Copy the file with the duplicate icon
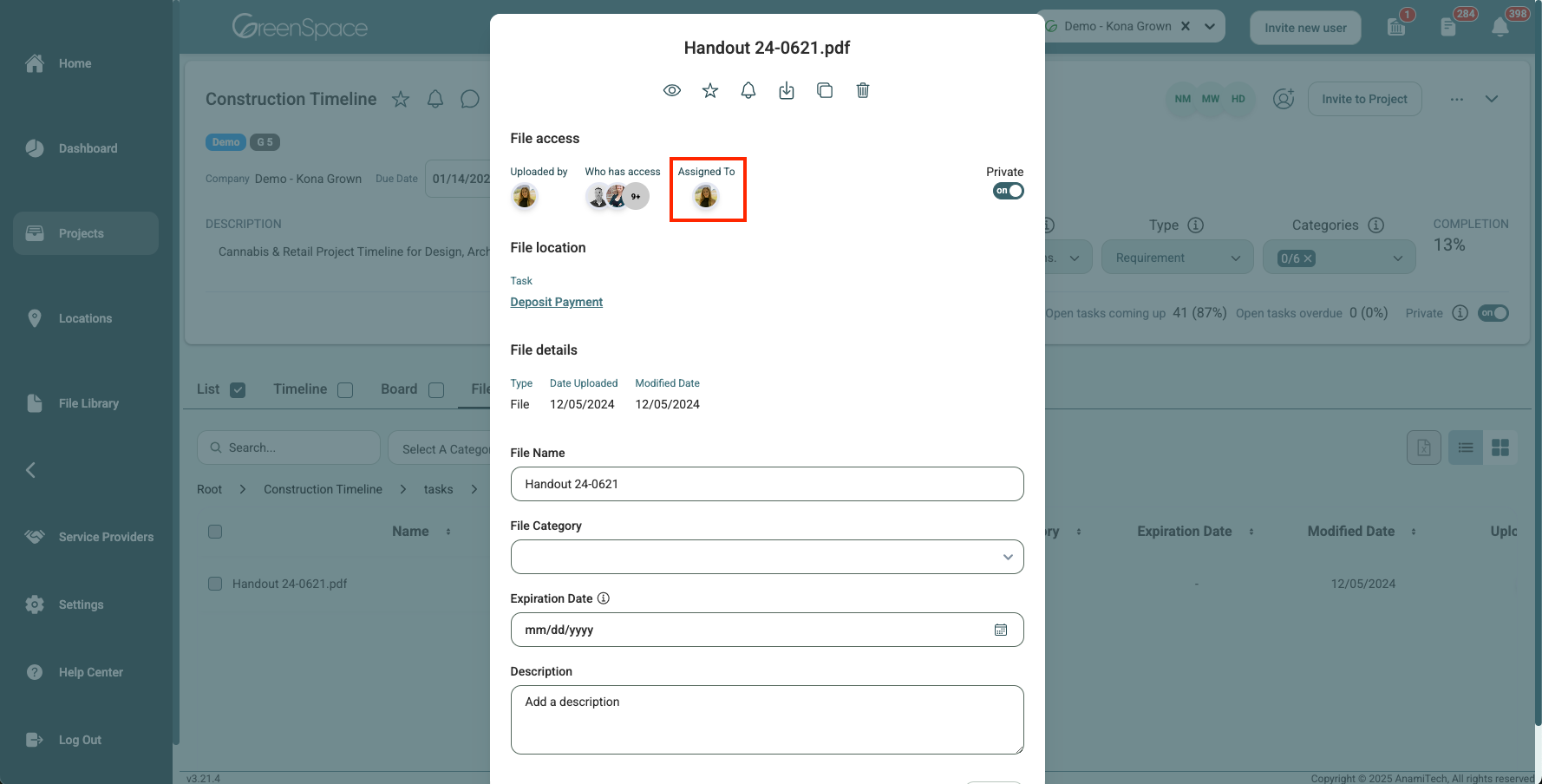 click(x=825, y=90)
